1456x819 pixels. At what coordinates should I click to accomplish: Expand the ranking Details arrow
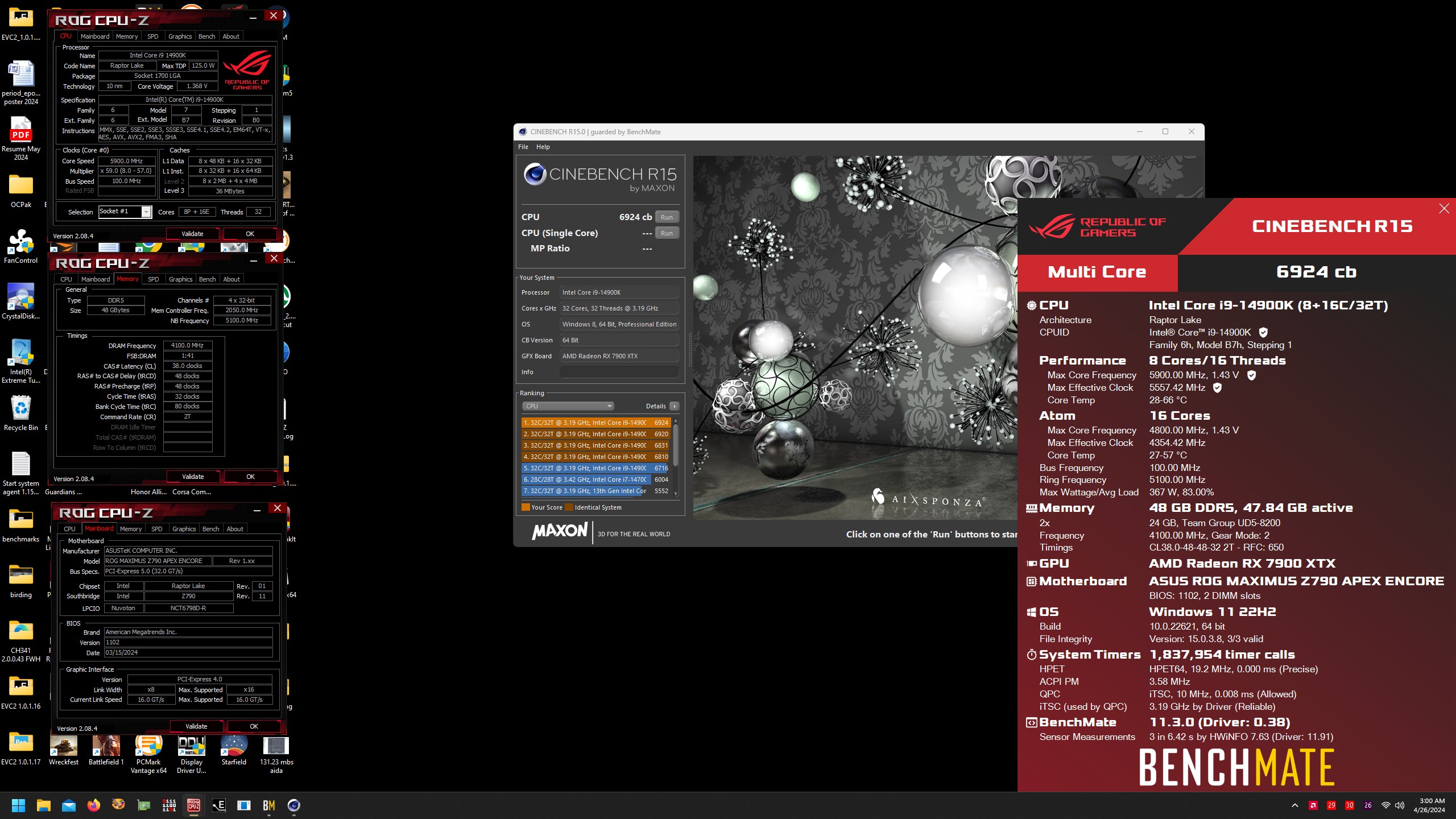[x=674, y=406]
